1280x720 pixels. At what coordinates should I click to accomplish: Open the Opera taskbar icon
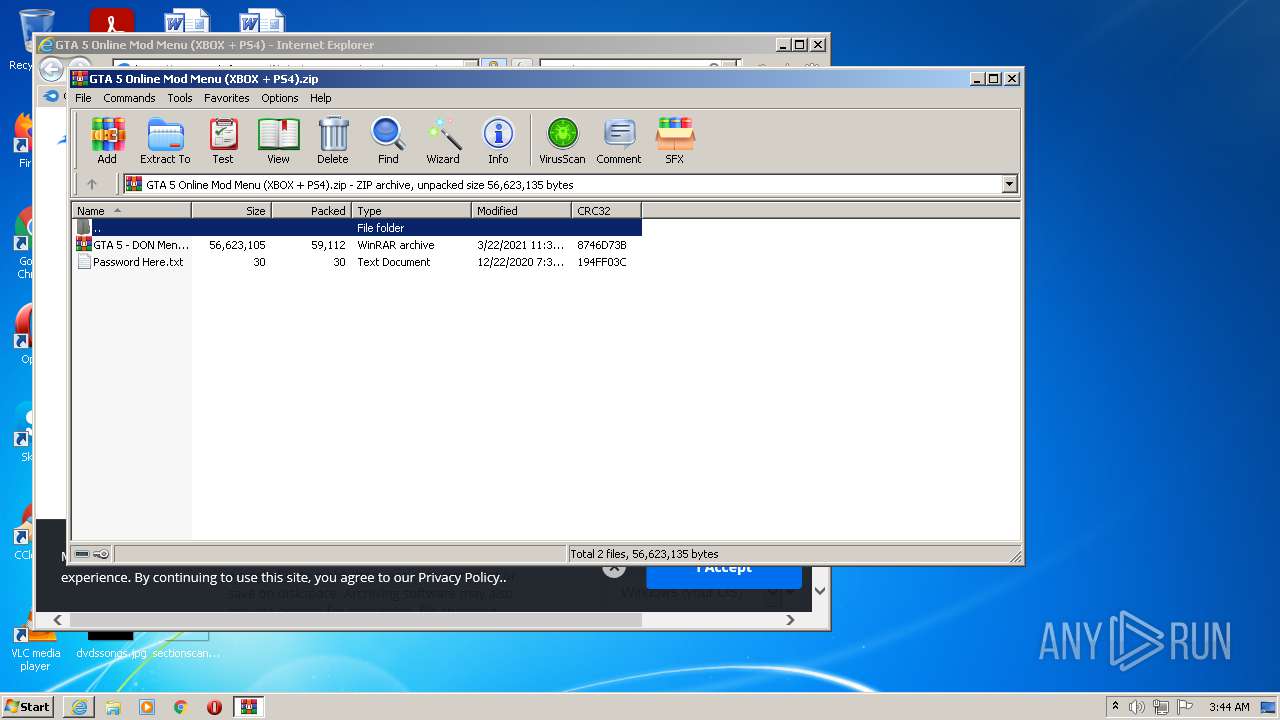click(214, 707)
